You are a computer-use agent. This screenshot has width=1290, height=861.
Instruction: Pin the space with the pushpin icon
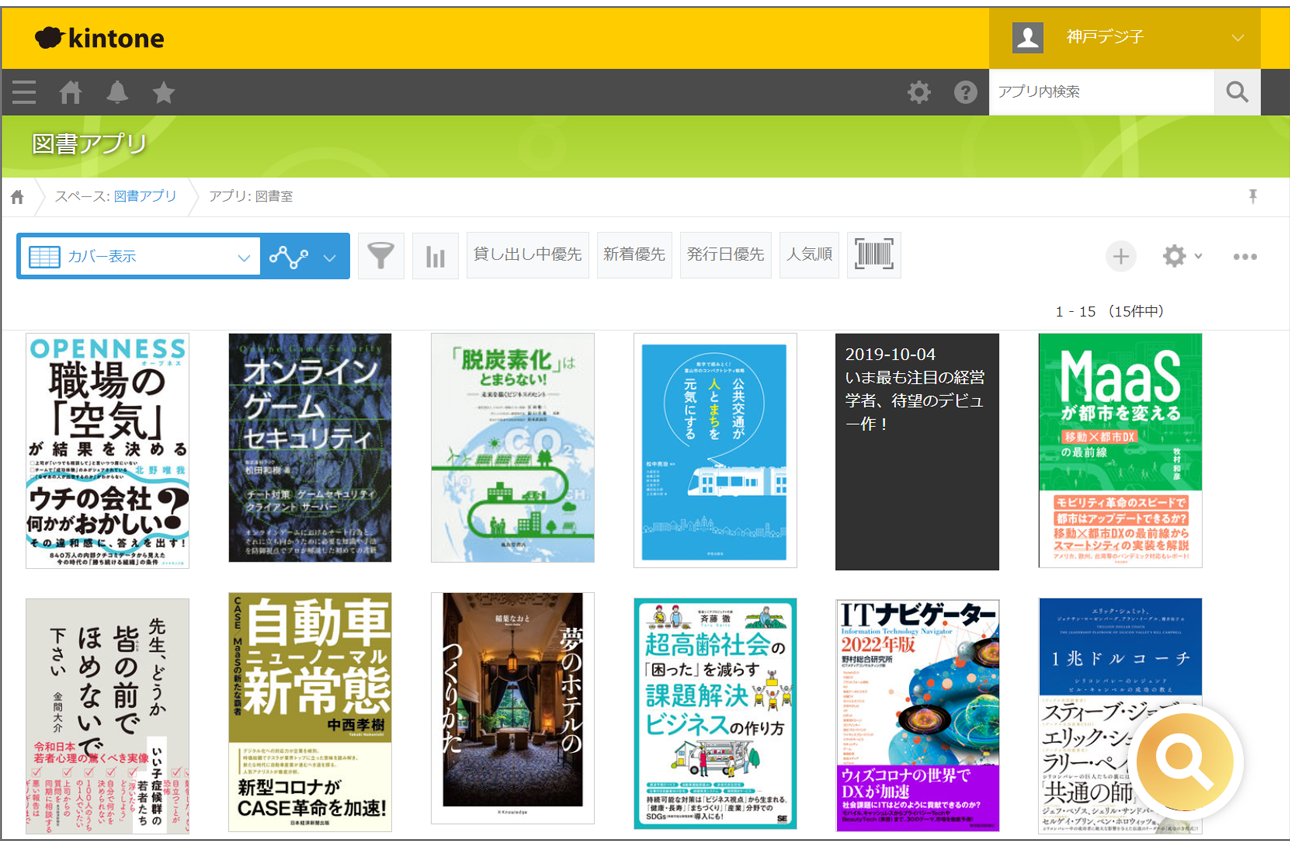click(x=1253, y=196)
